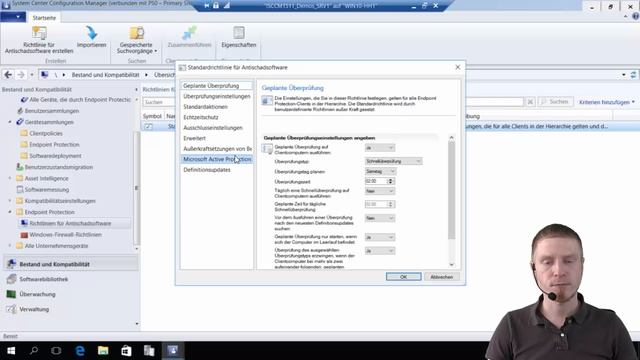Select Microsoft Active Protection page
This screenshot has width=640, height=360.
point(216,159)
